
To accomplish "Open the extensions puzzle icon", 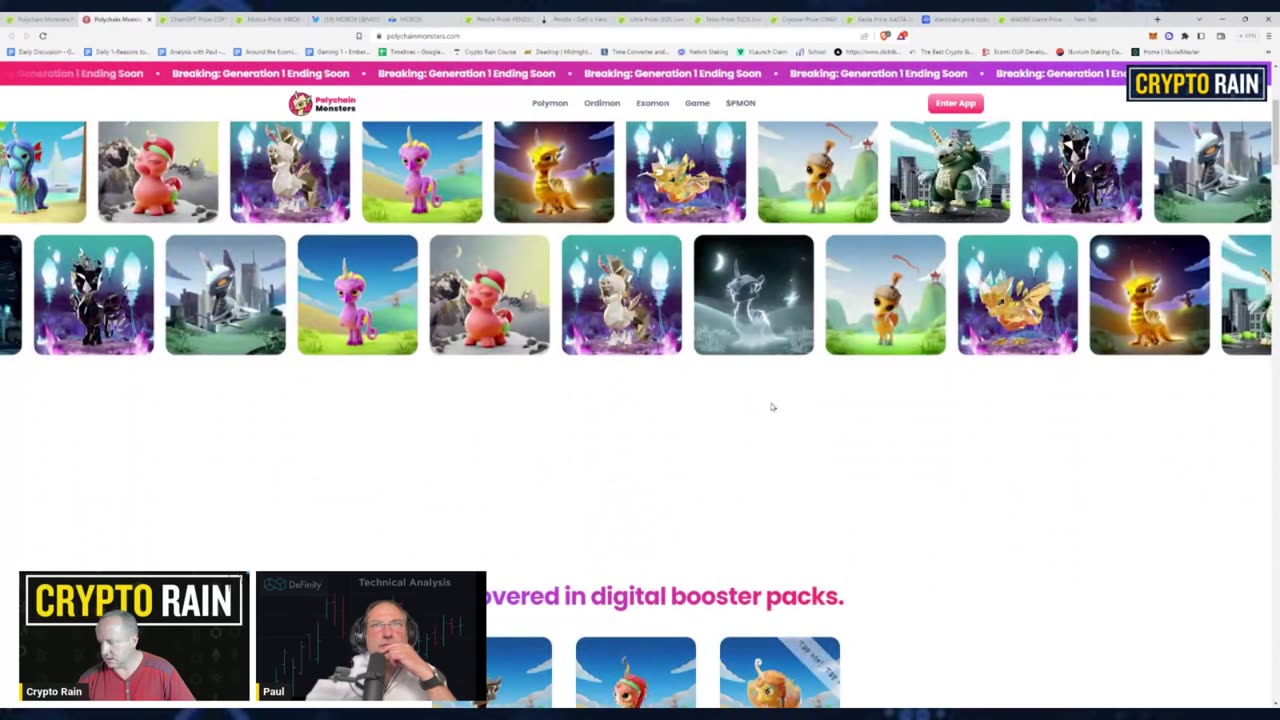I will click(1185, 36).
